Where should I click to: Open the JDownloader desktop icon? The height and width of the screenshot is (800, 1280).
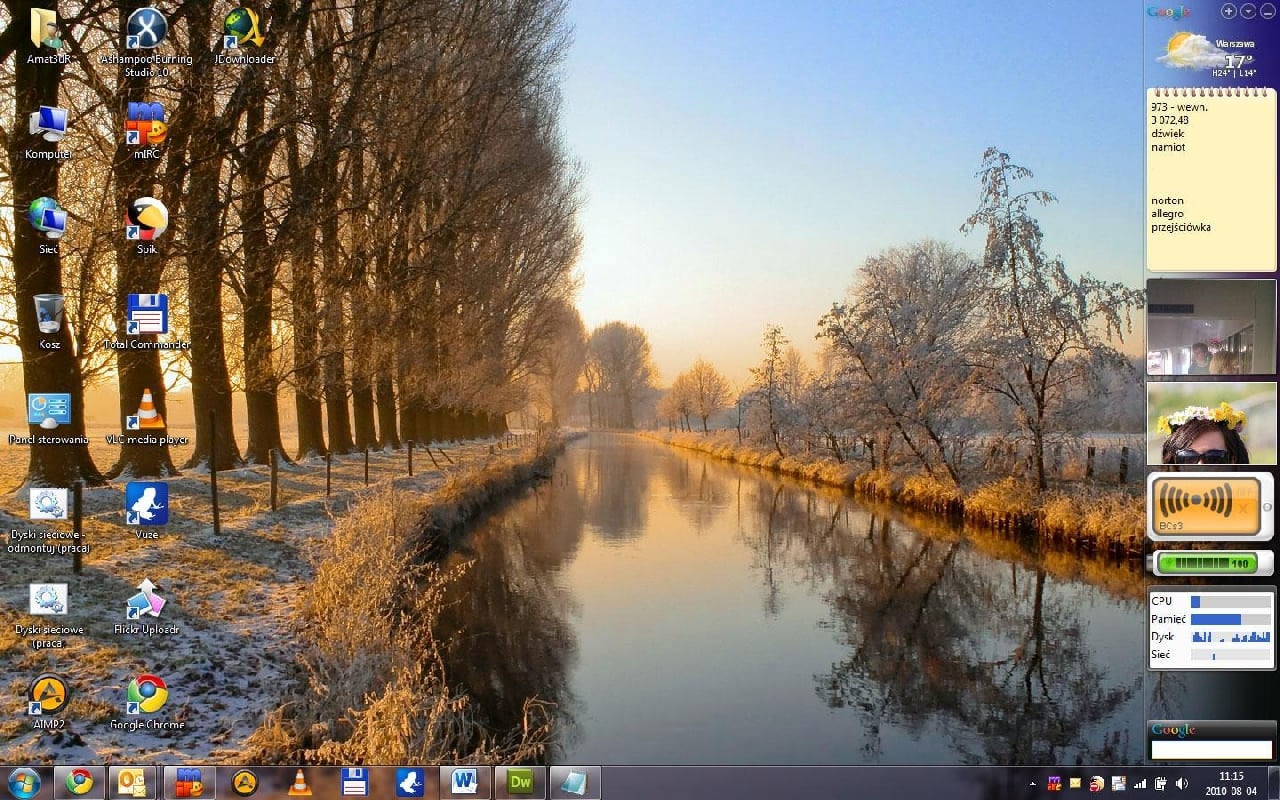click(x=244, y=30)
